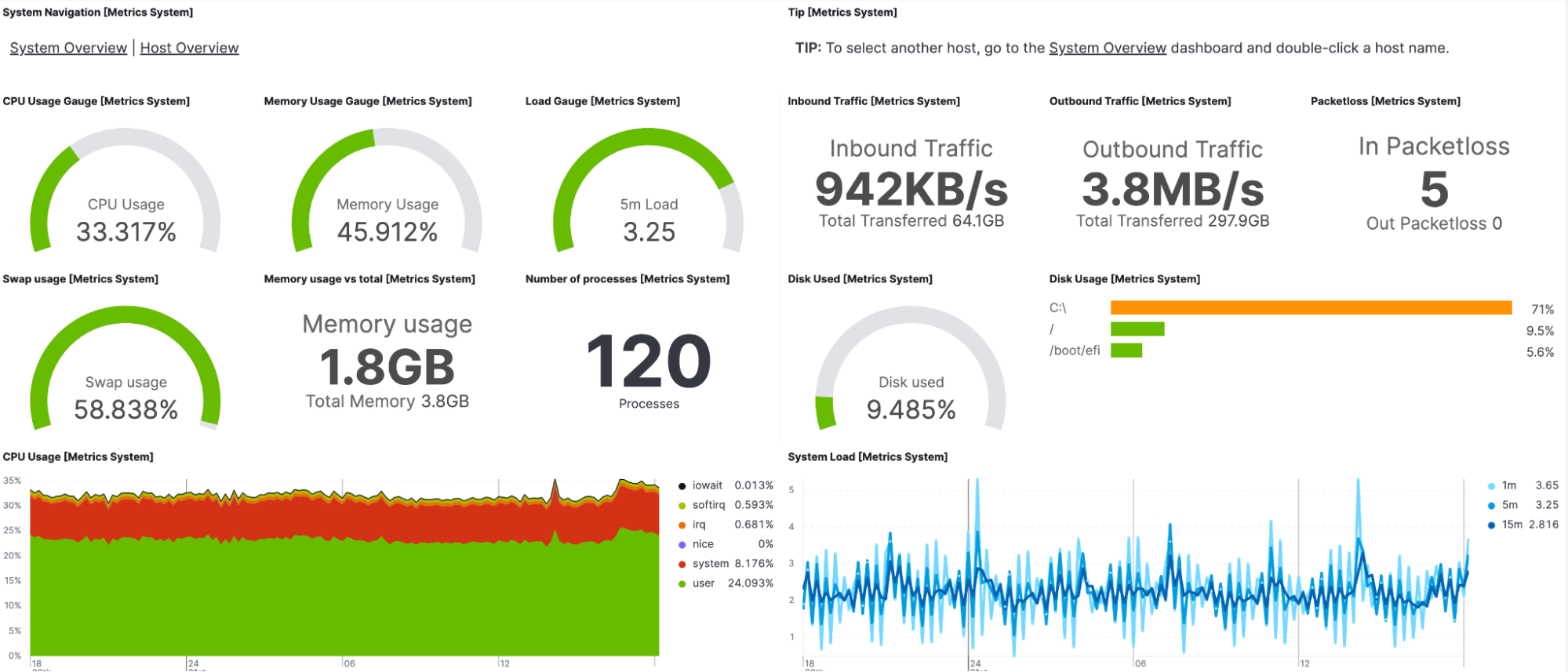Follow the System Overview link in the tip
1568x672 pixels.
[1108, 48]
